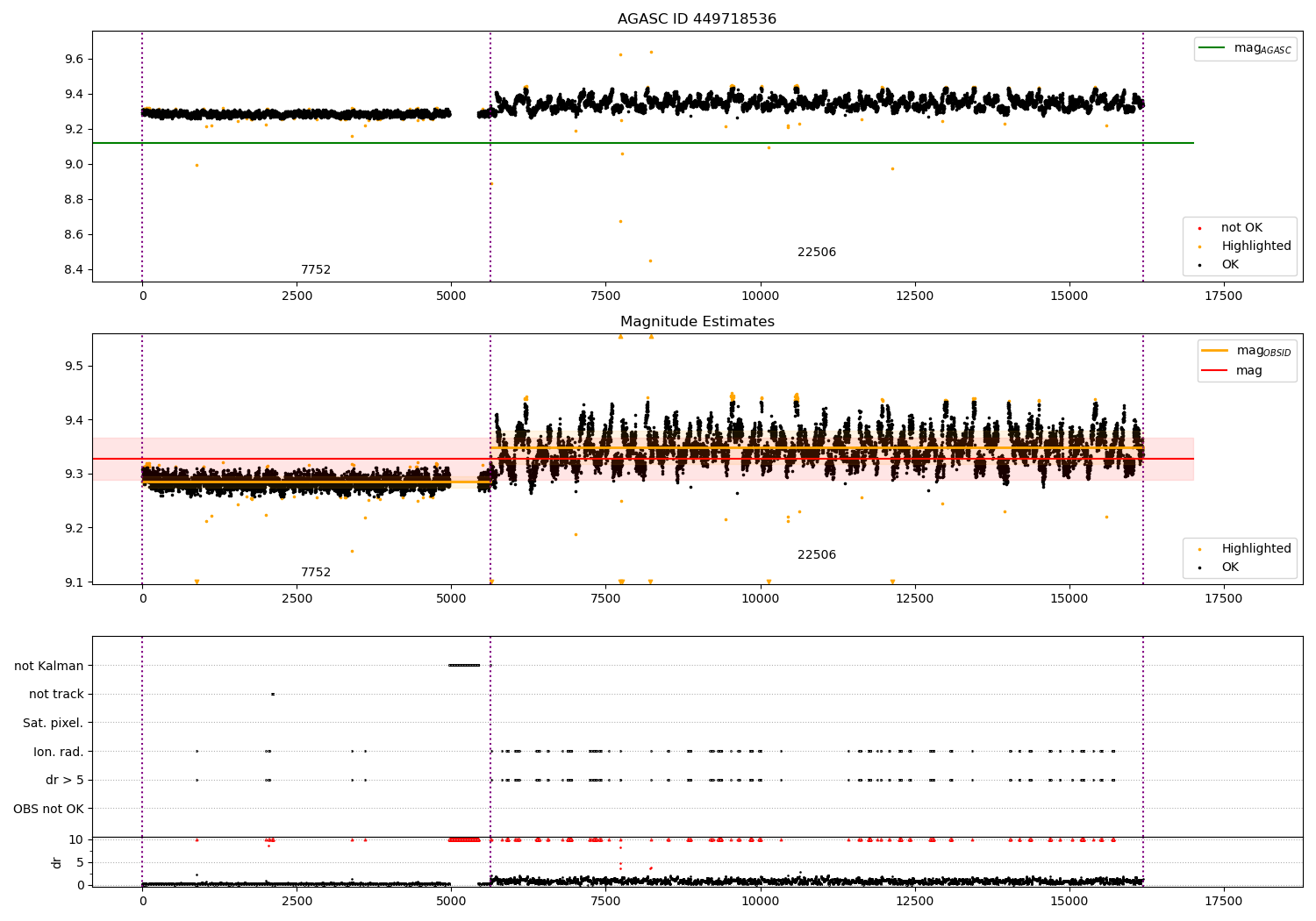
Task: Select the "5000" x-axis tick under Magnitude Estimates
Action: 451,599
